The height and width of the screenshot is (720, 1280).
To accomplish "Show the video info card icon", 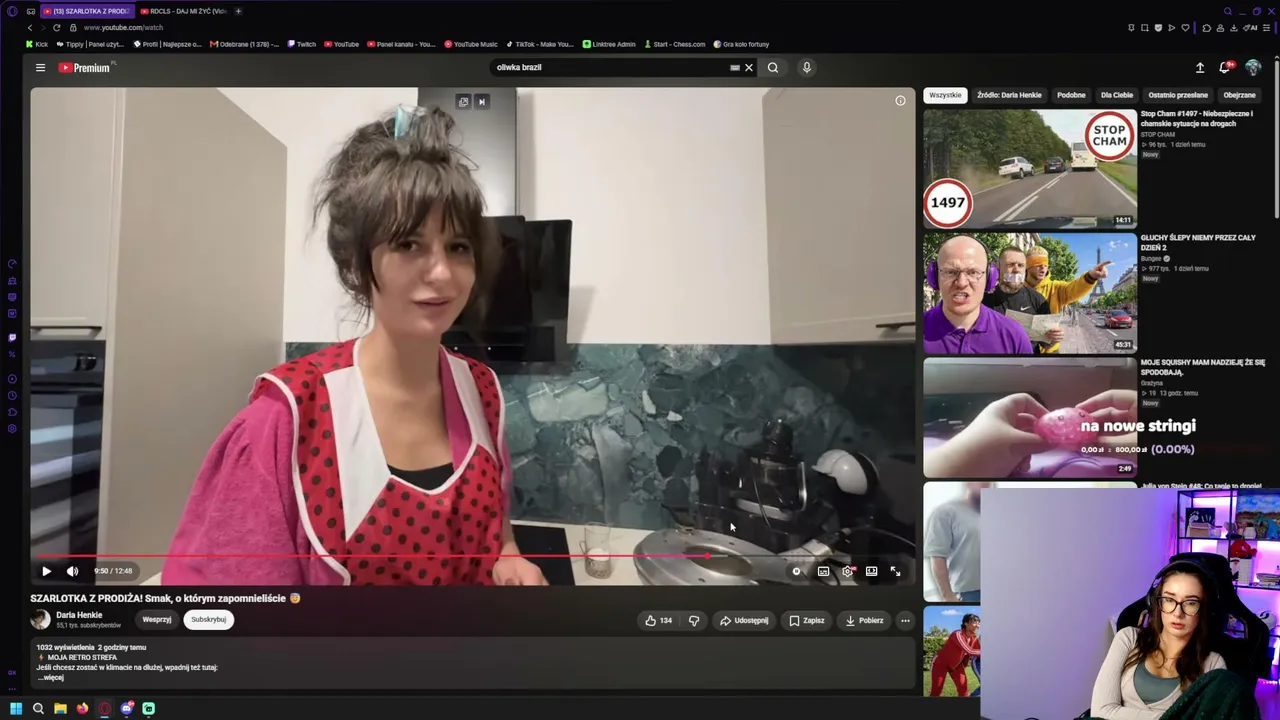I will point(900,101).
